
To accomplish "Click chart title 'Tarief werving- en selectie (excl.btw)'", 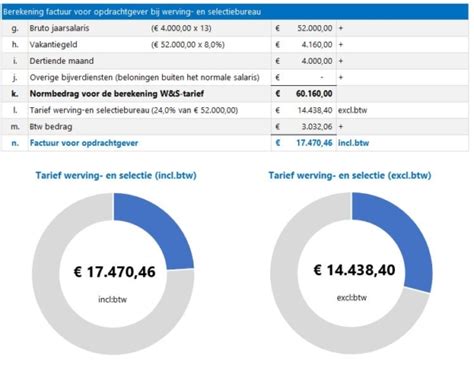I will pos(350,175).
